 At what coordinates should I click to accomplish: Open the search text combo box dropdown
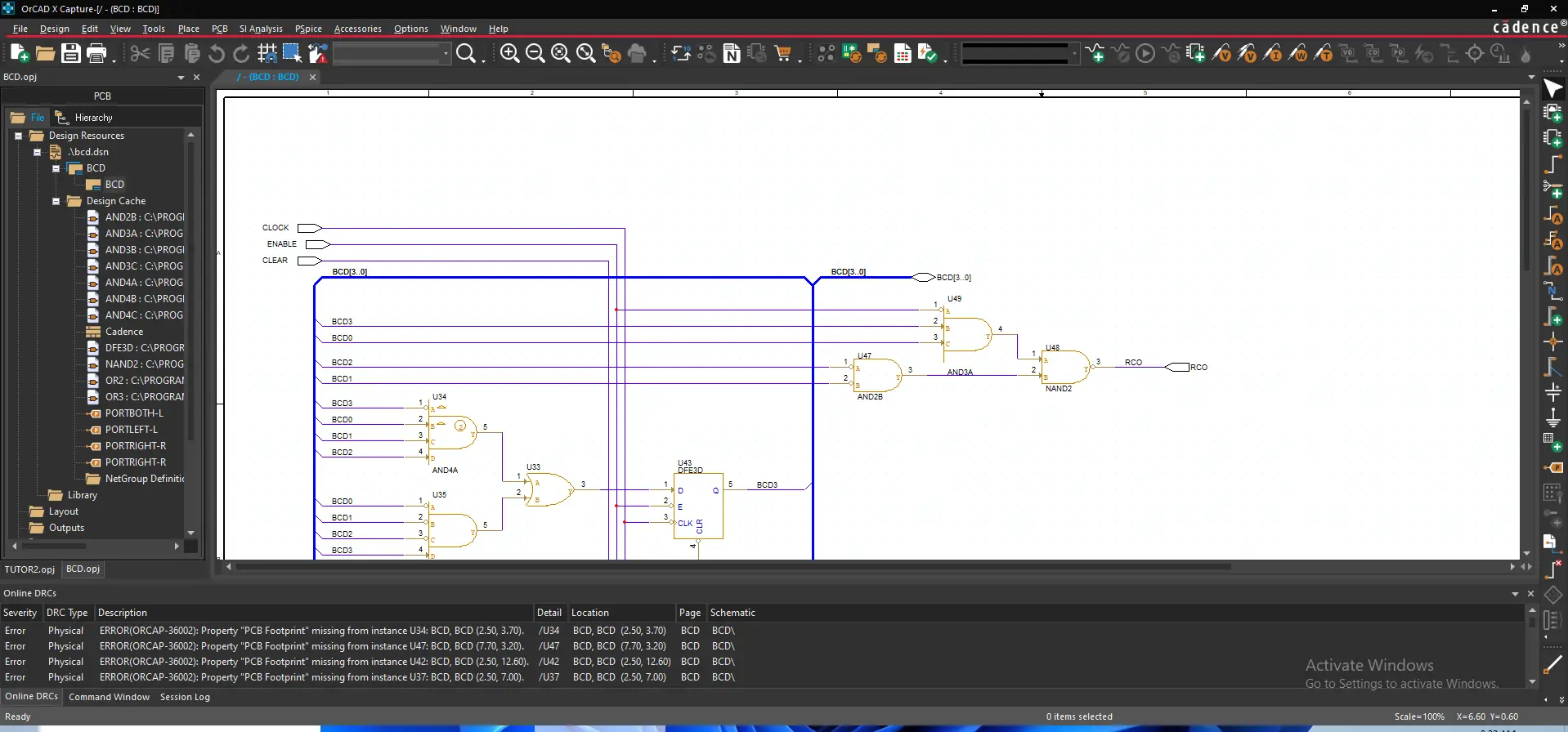(x=446, y=54)
